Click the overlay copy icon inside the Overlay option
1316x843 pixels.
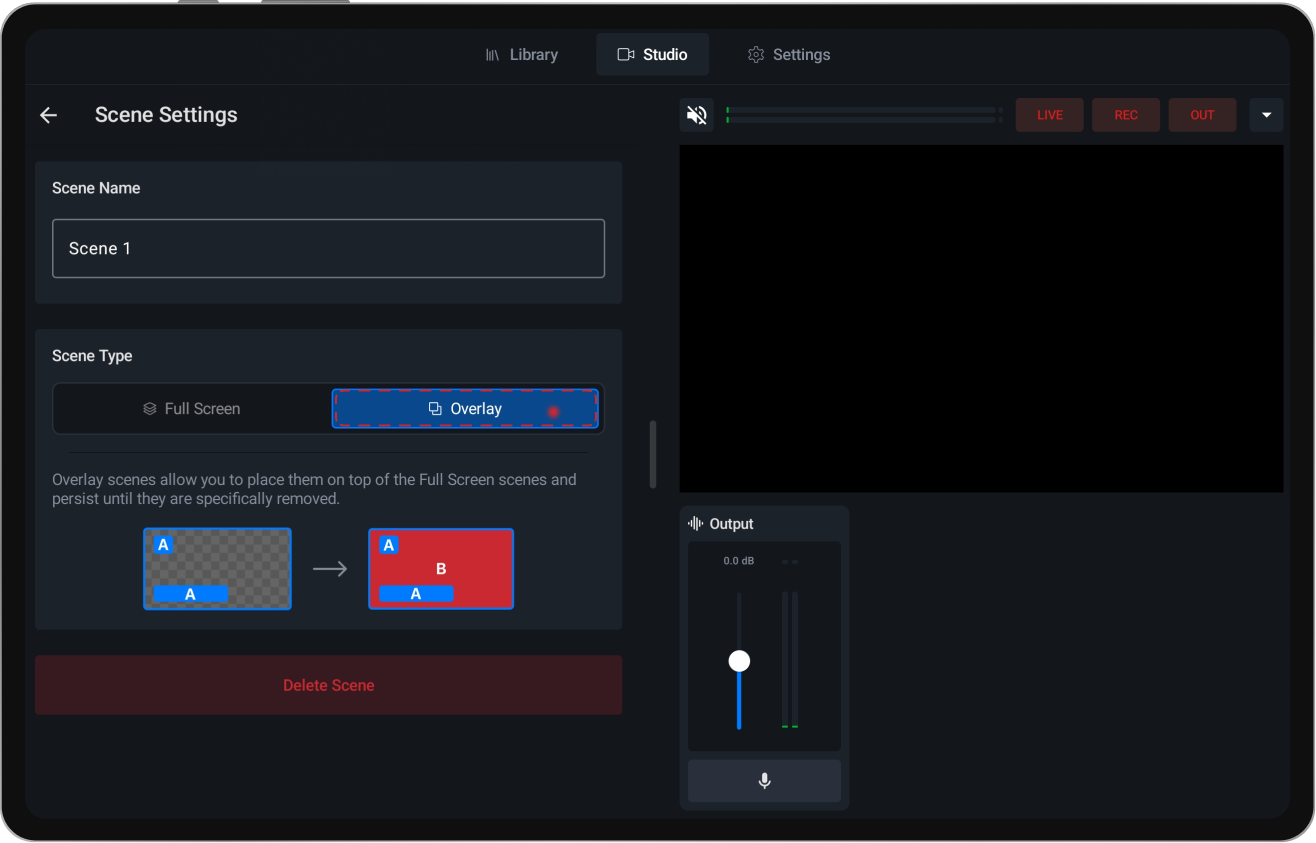click(x=434, y=408)
